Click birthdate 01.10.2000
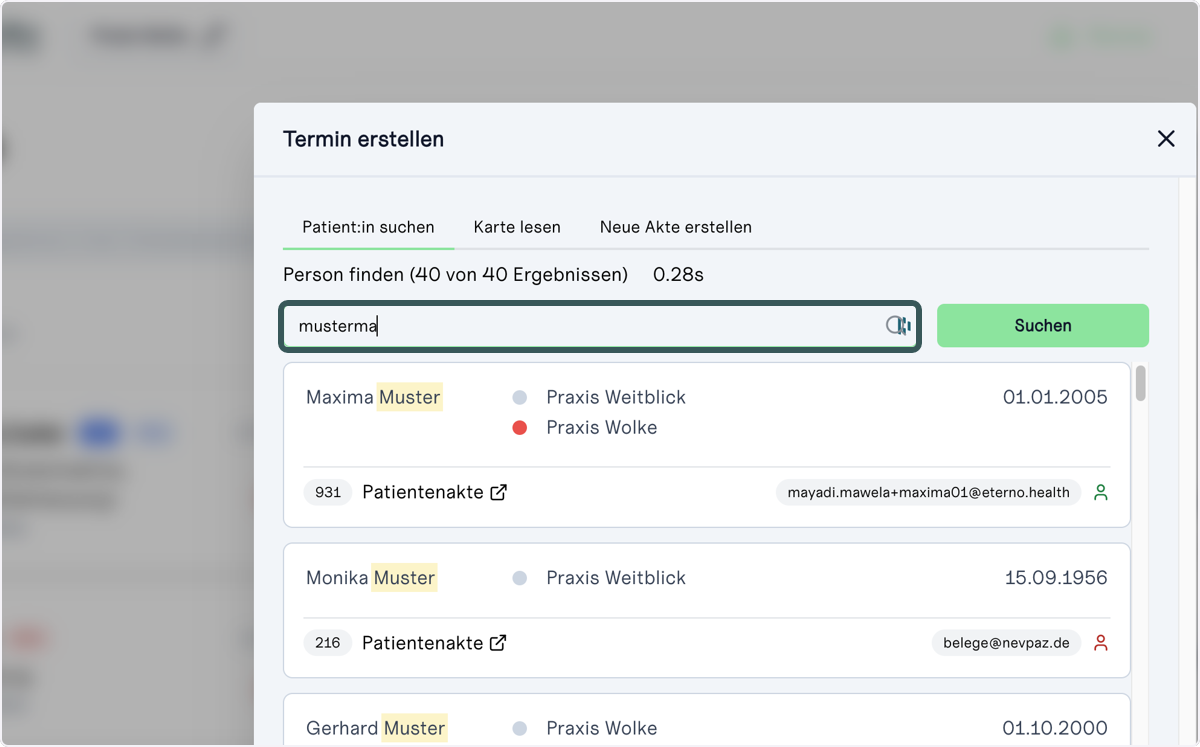The height and width of the screenshot is (747, 1200). (x=1055, y=728)
